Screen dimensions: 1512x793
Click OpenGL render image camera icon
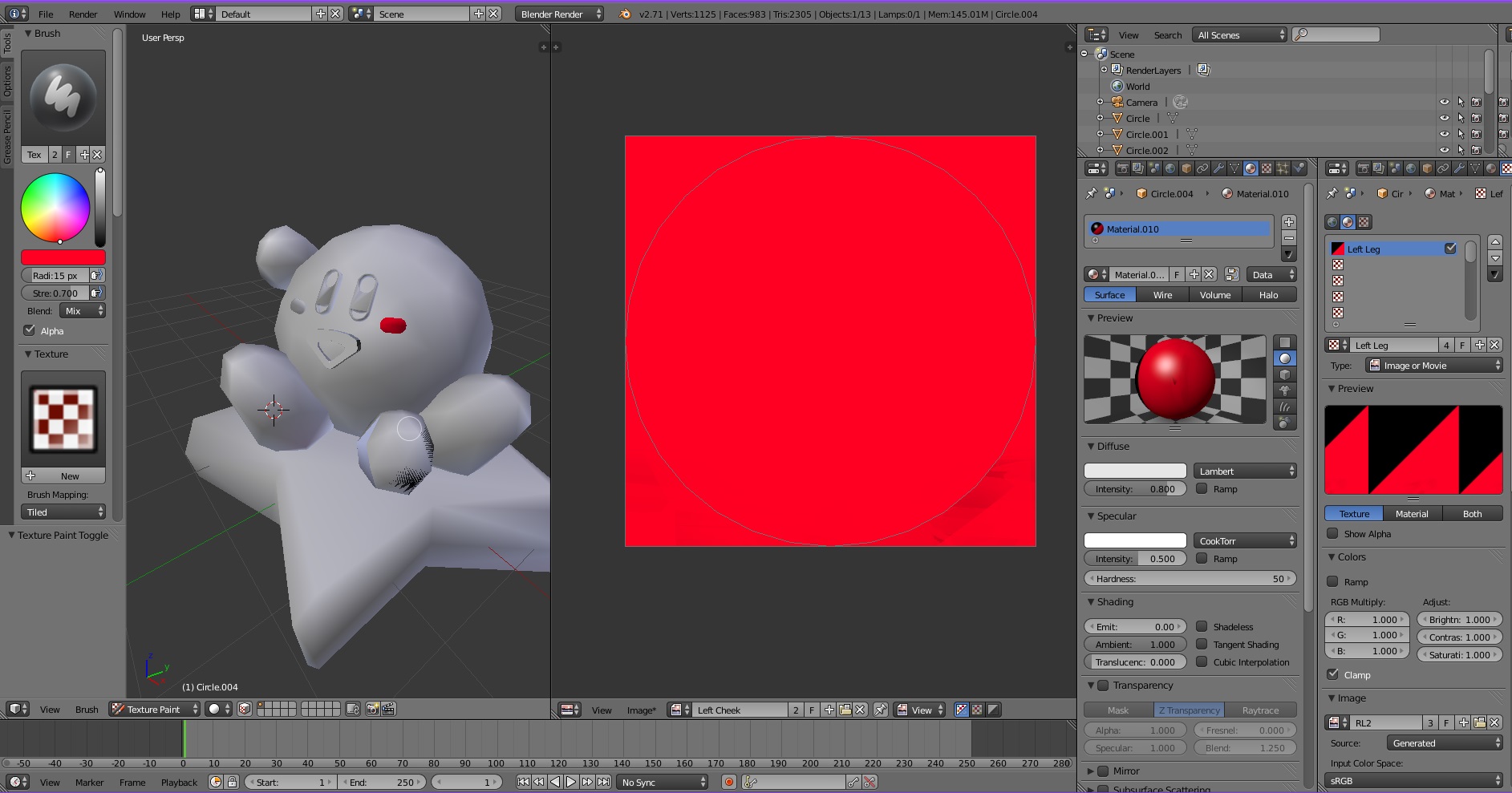coord(373,709)
